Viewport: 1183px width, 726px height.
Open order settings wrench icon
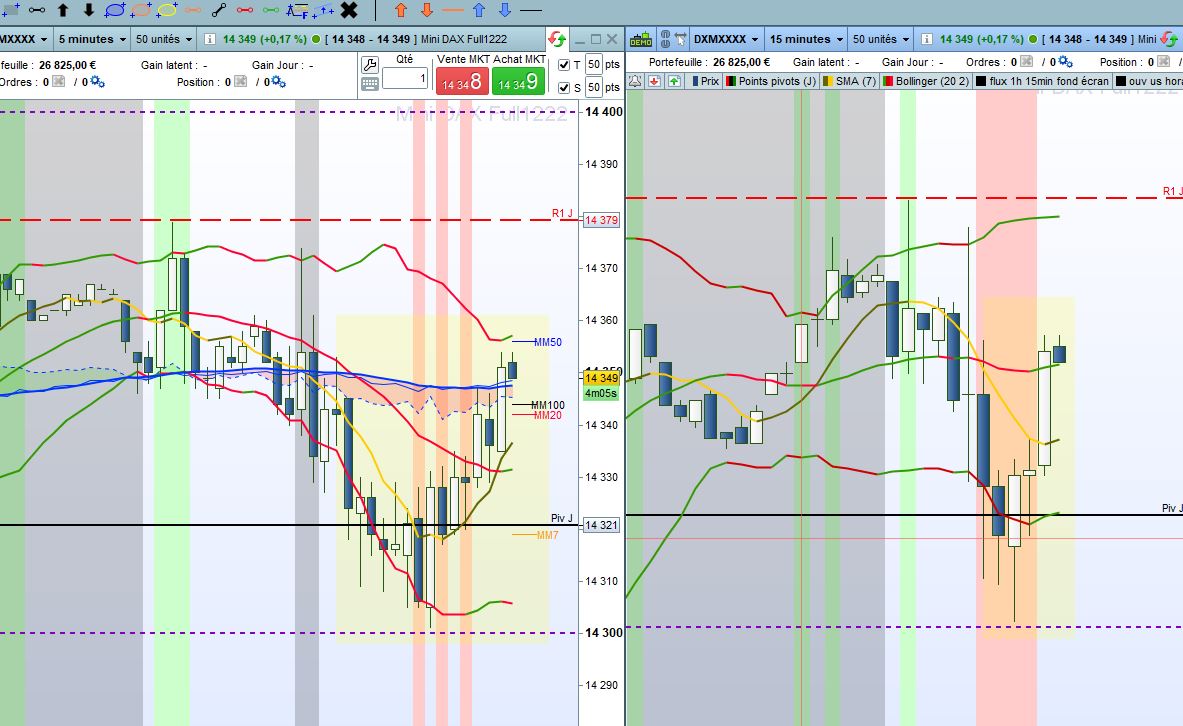pos(370,65)
